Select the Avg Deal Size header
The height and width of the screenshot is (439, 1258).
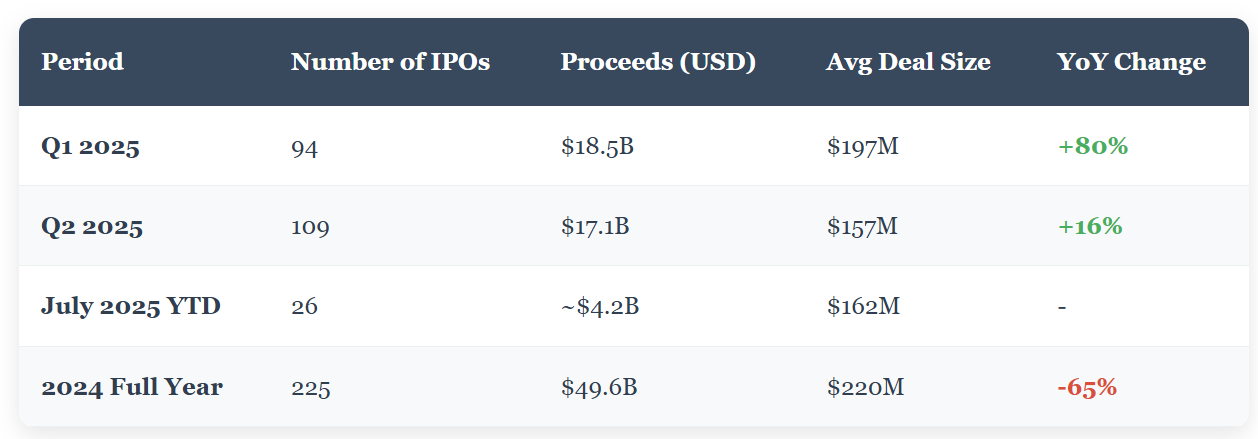click(x=908, y=62)
